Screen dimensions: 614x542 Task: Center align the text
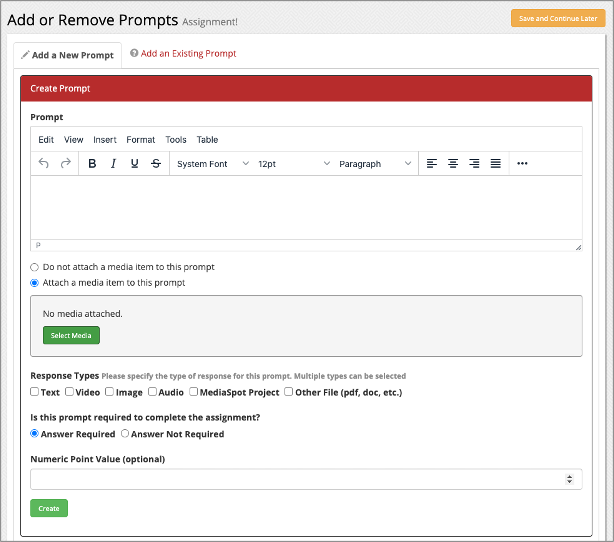pos(453,164)
